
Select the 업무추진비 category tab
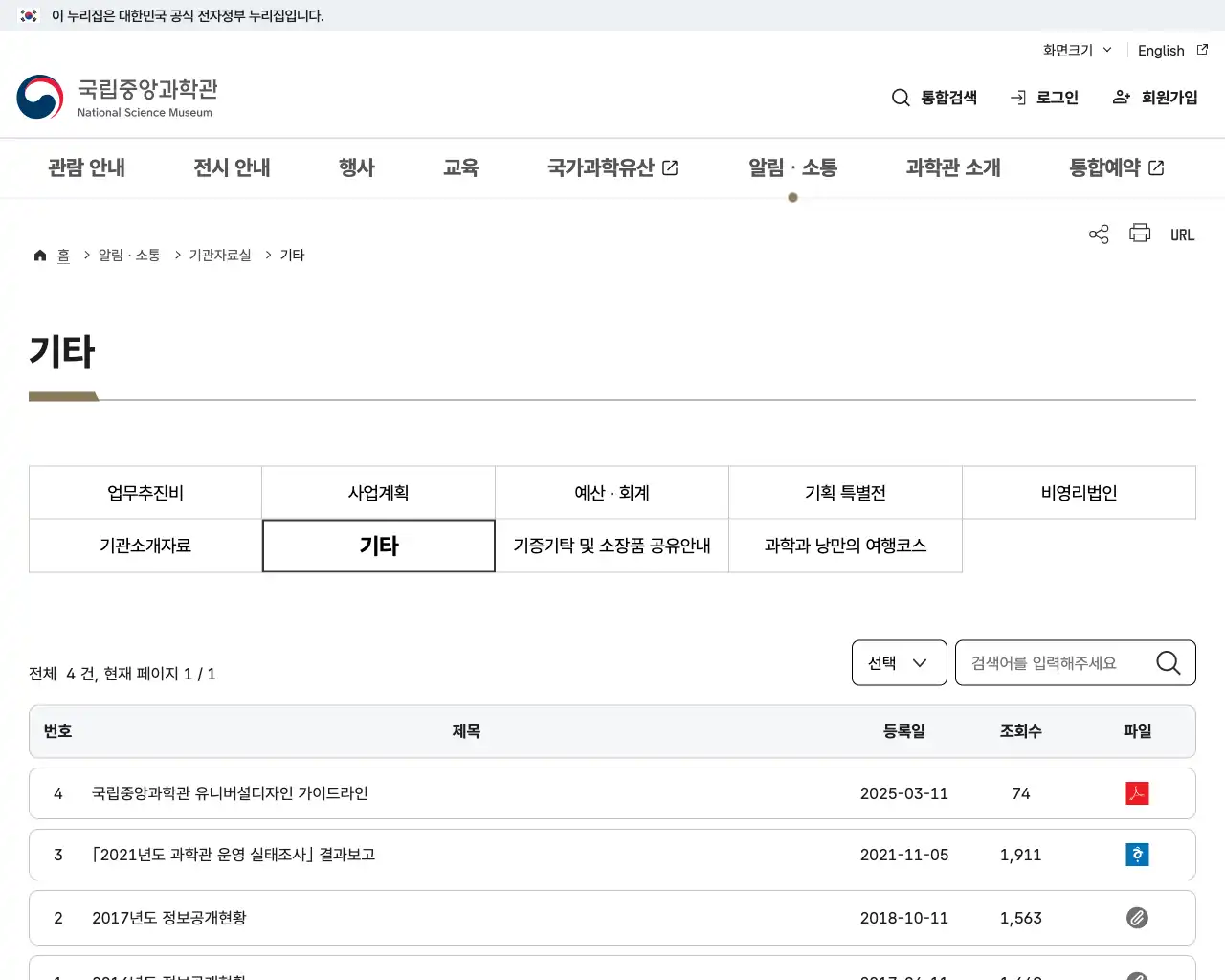(x=145, y=492)
